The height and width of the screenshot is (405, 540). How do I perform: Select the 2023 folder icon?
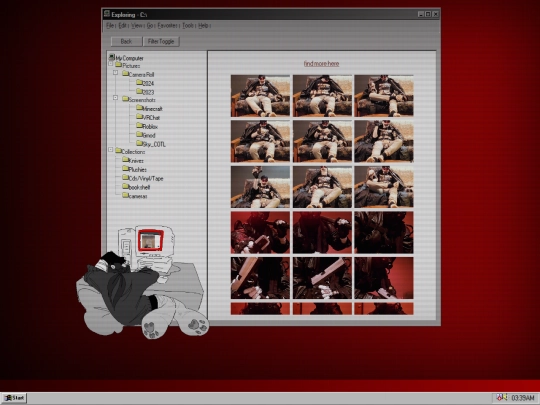[139, 92]
